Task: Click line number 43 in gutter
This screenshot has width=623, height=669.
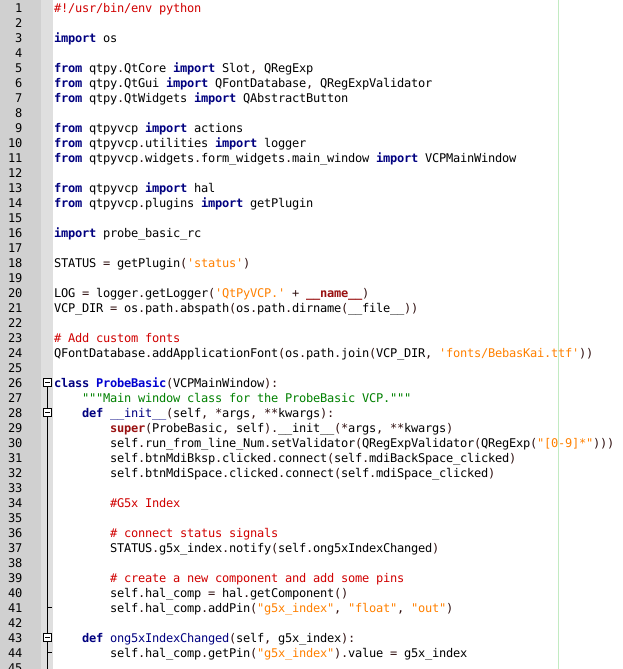Action: coord(15,638)
